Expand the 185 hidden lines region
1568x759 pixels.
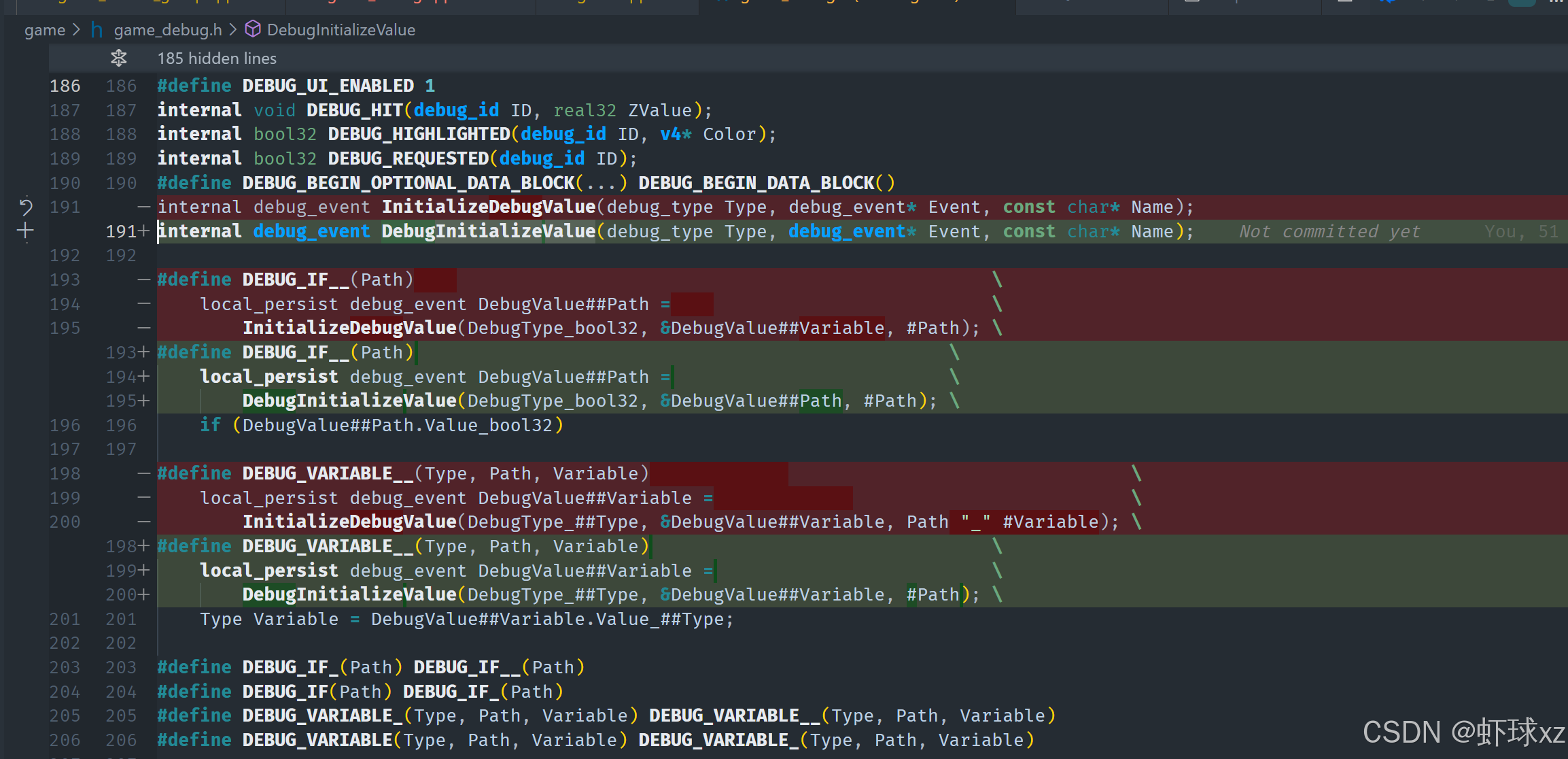tap(217, 58)
